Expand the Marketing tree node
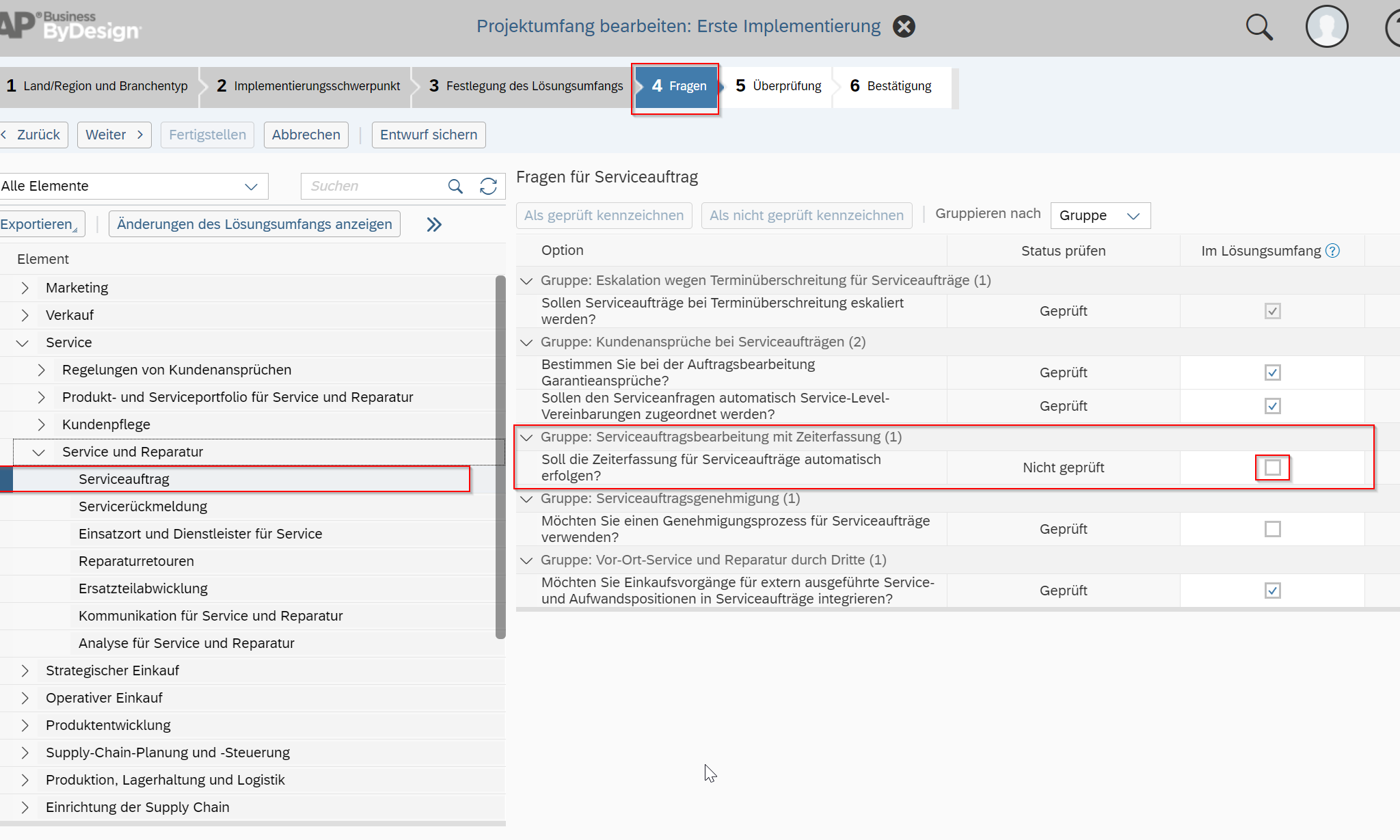The width and height of the screenshot is (1400, 840). [25, 288]
